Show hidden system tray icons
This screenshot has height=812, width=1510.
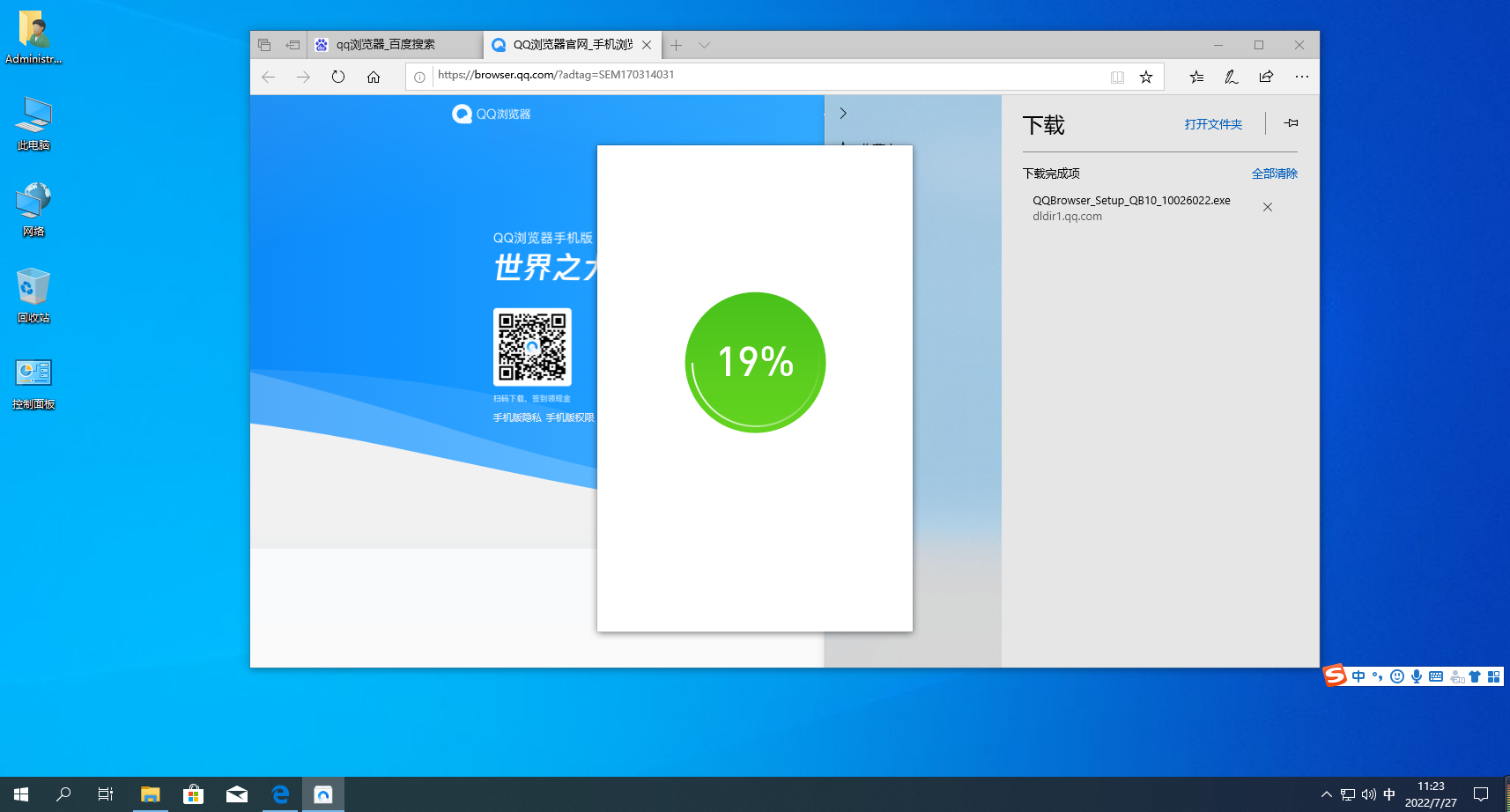click(1327, 794)
